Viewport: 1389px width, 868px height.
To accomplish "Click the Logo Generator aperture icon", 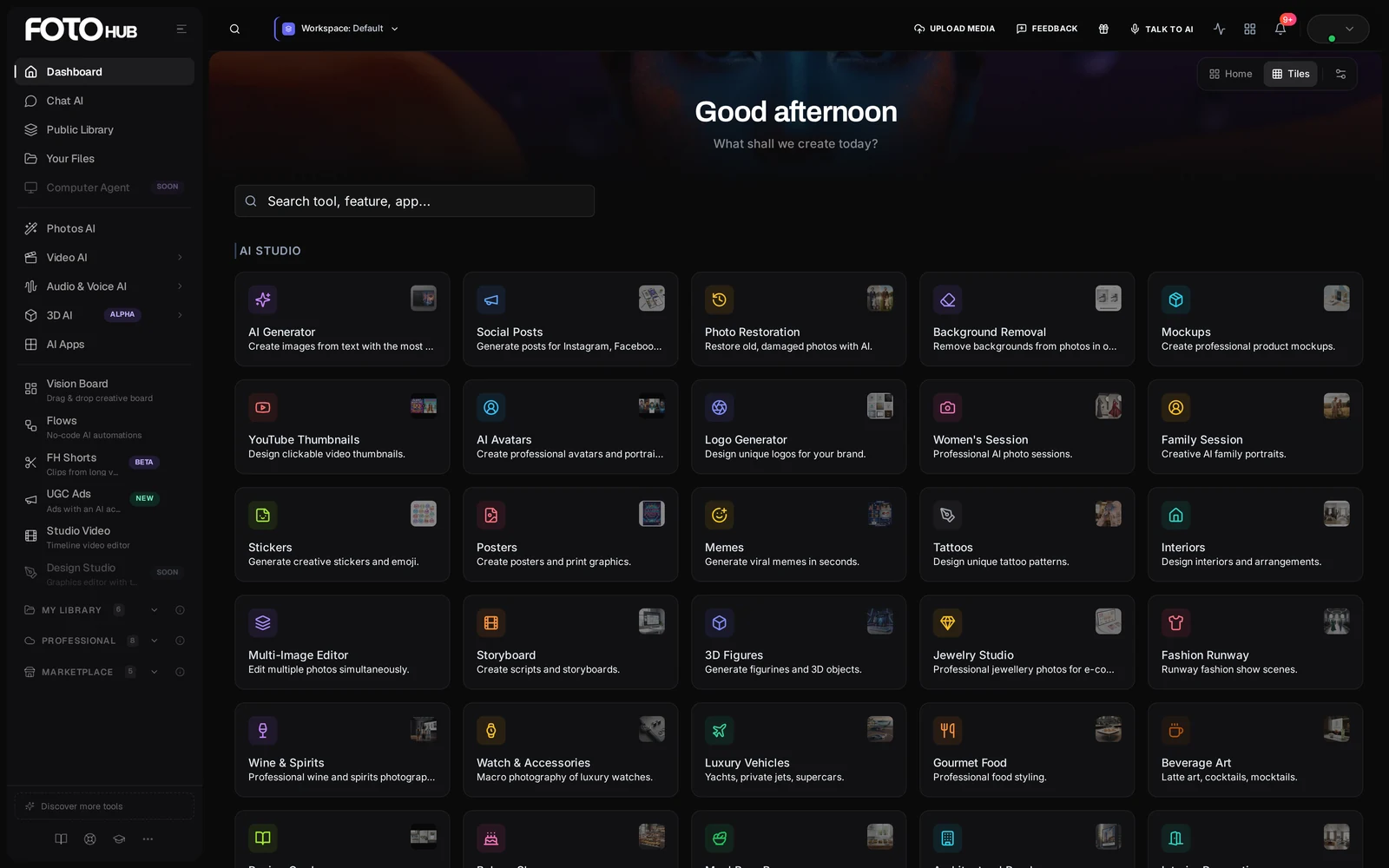I will [719, 407].
